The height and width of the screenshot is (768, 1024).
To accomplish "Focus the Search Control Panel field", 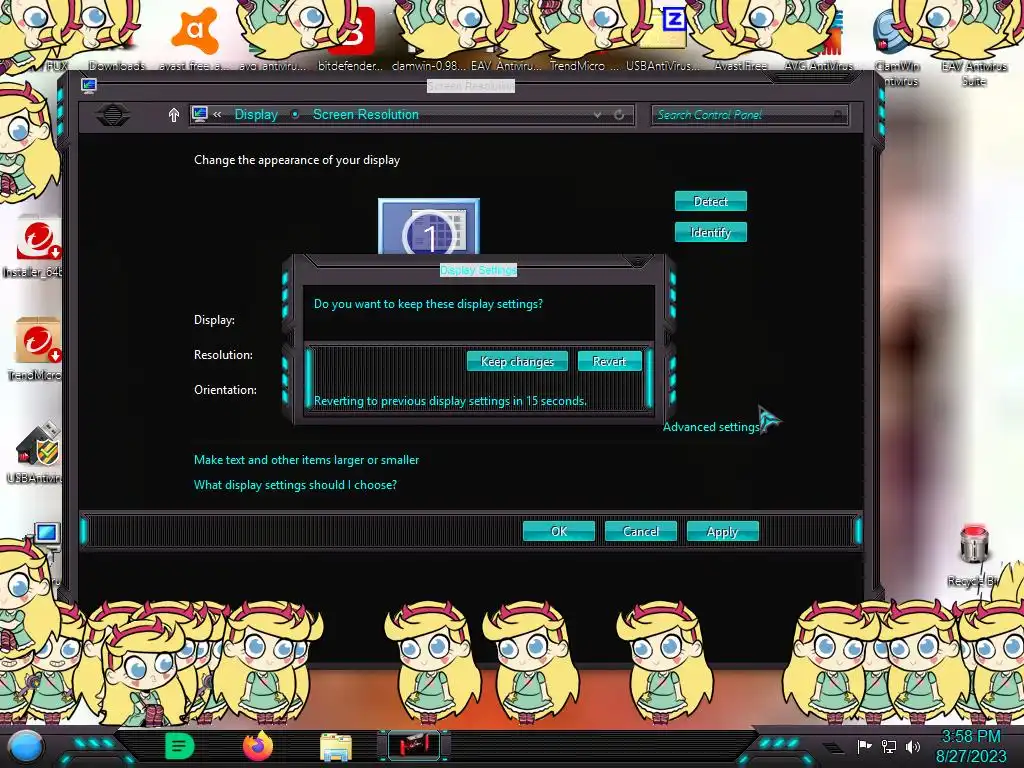I will [x=749, y=115].
